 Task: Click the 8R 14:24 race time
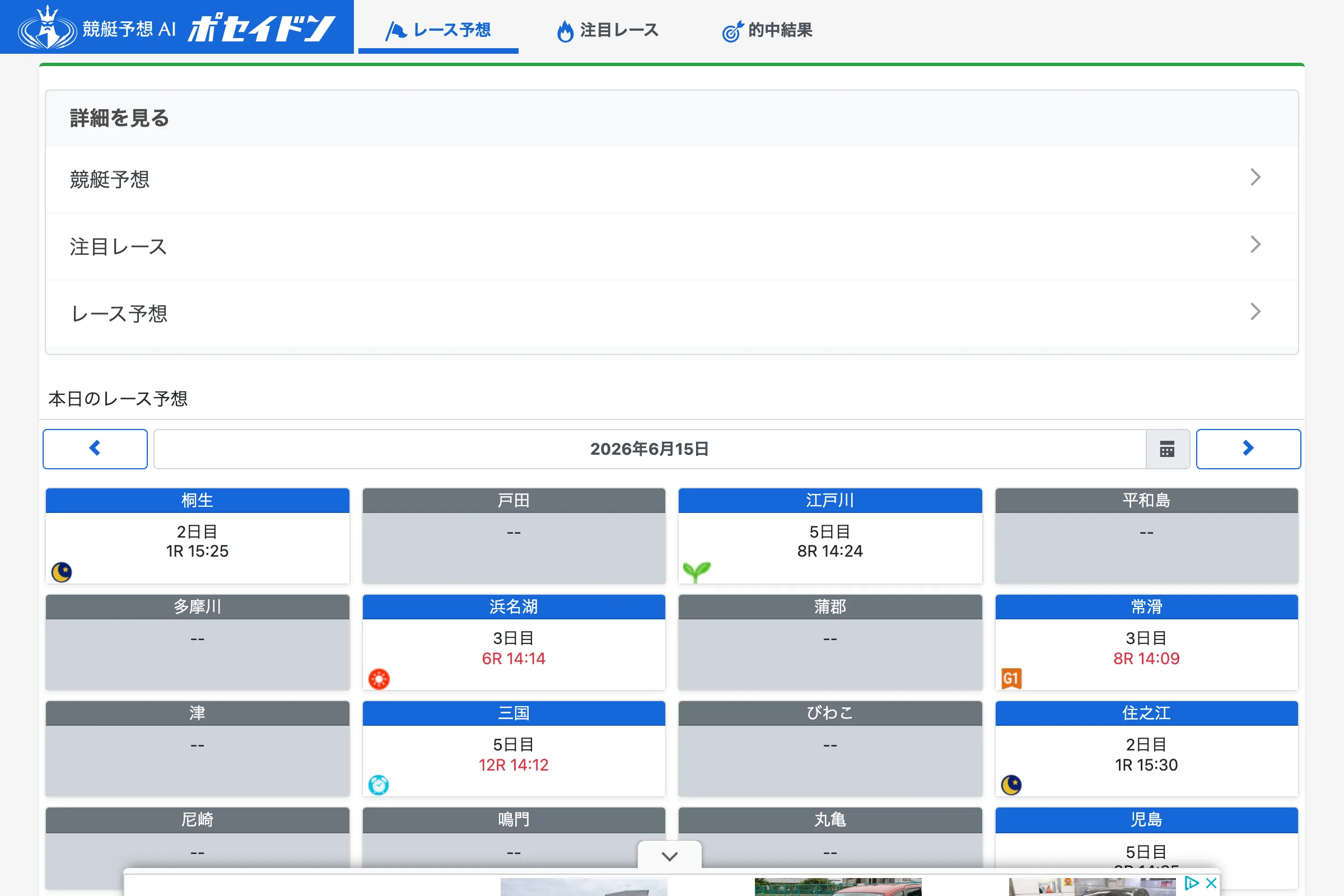tap(830, 551)
